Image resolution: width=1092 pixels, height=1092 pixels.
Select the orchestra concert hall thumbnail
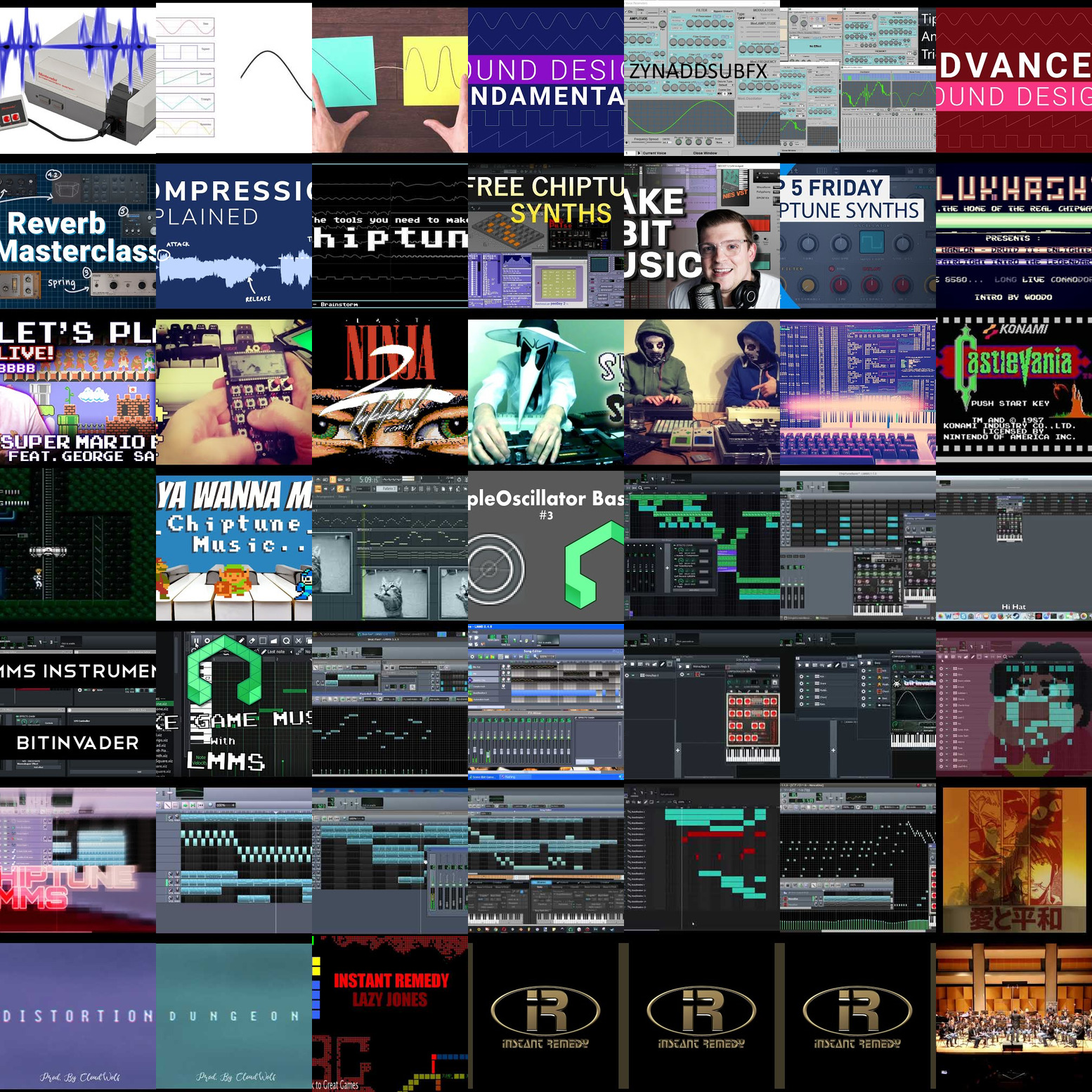click(x=1014, y=1017)
